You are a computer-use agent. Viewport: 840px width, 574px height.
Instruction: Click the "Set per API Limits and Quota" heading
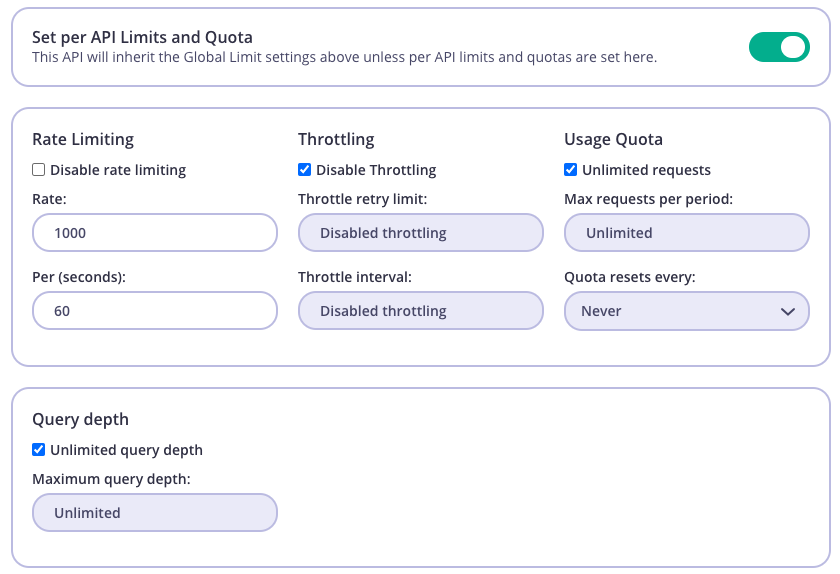pyautogui.click(x=142, y=37)
